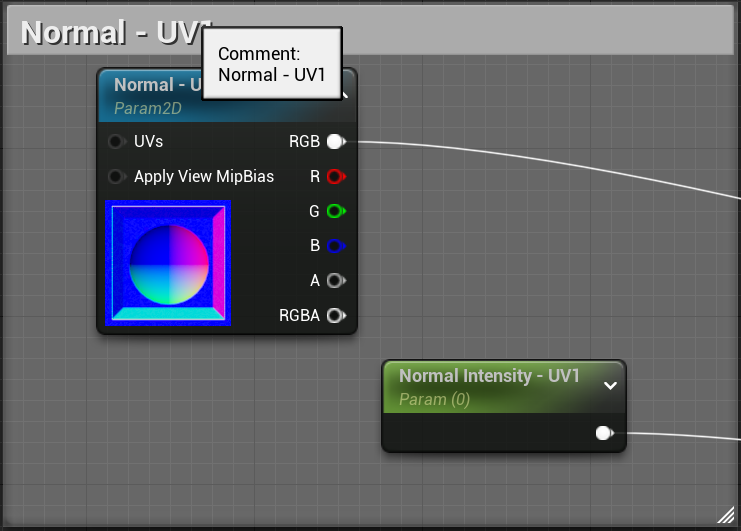
Task: Click the blue B output pin
Action: [x=334, y=246]
